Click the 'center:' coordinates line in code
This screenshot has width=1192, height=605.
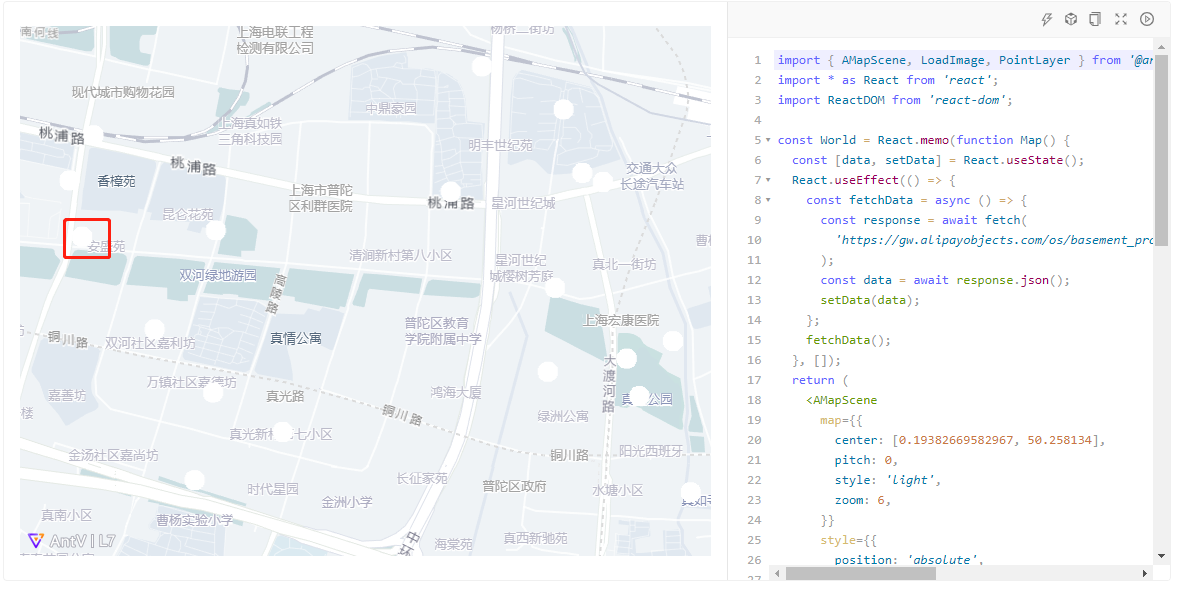click(x=970, y=441)
